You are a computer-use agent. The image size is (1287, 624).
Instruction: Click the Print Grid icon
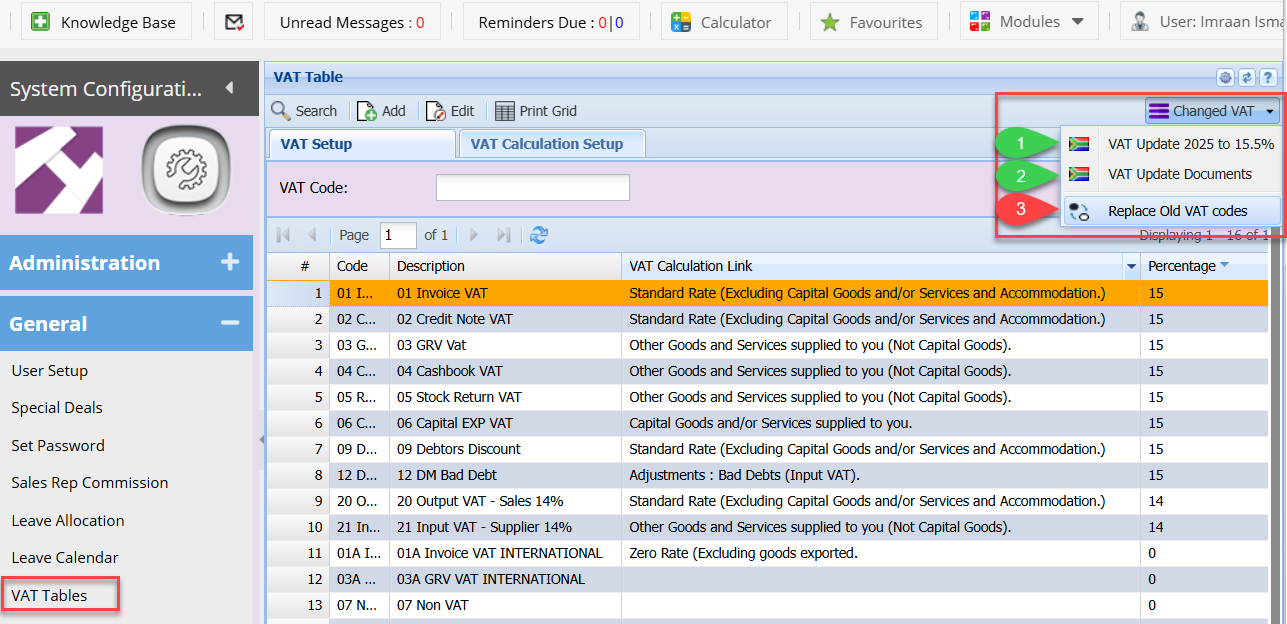[505, 111]
